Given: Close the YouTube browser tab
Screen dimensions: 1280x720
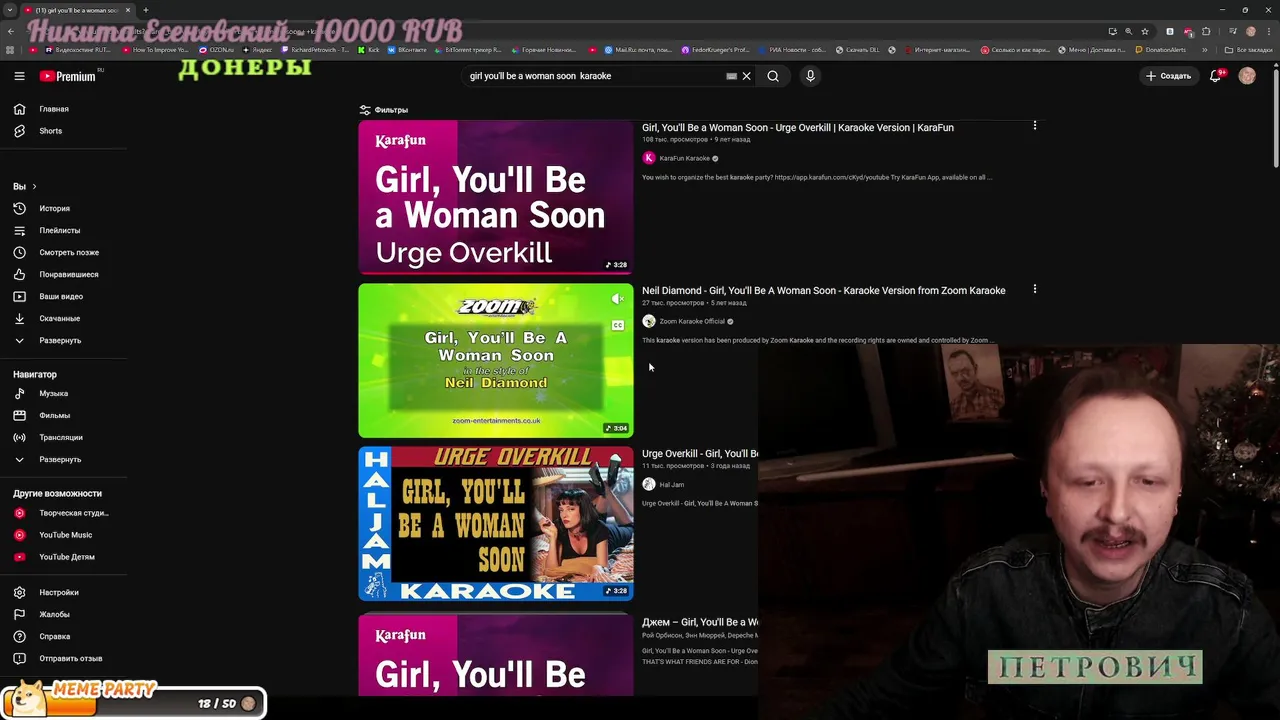Looking at the screenshot, I should point(128,10).
